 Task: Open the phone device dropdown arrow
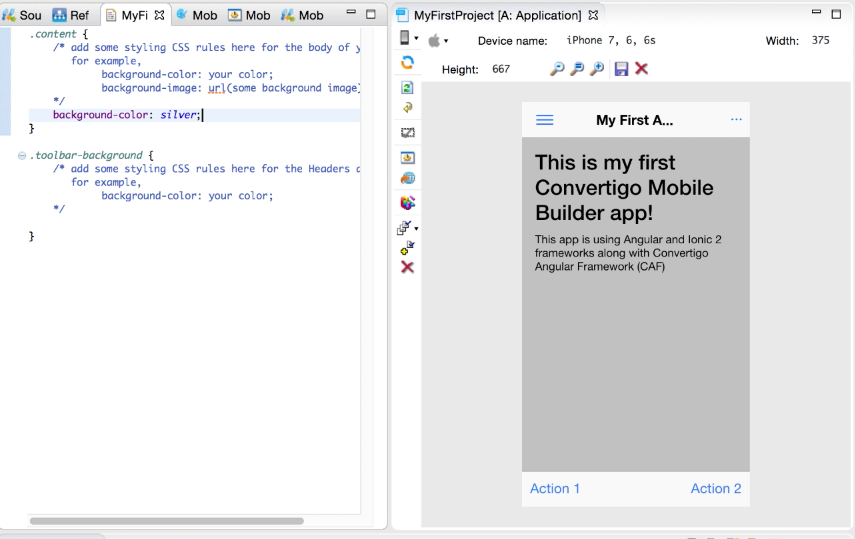click(418, 40)
